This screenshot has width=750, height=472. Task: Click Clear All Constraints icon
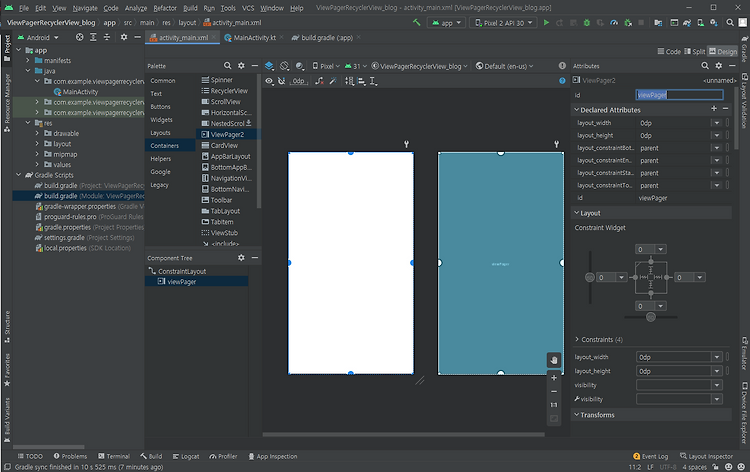[320, 81]
